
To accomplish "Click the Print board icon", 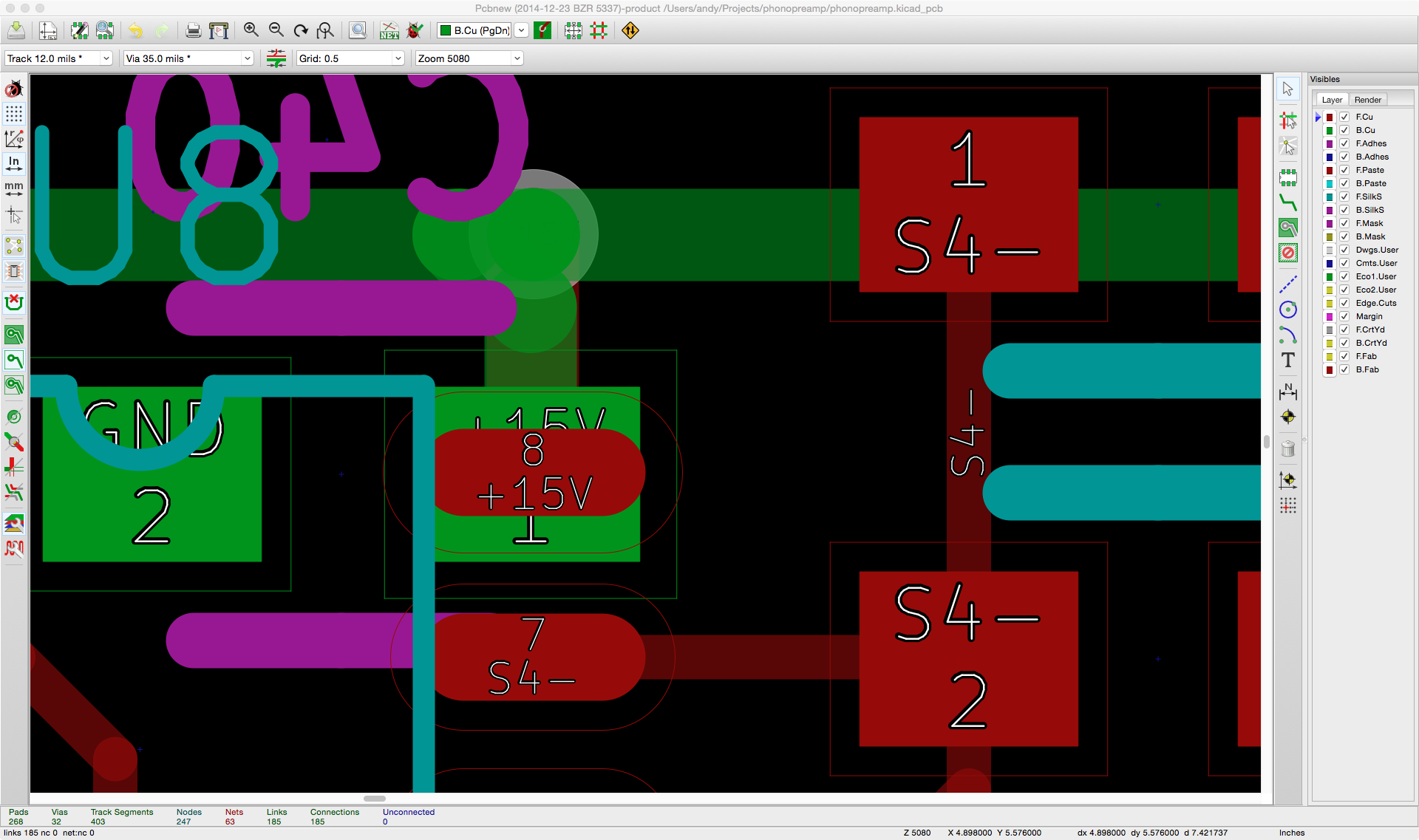I will coord(193,30).
